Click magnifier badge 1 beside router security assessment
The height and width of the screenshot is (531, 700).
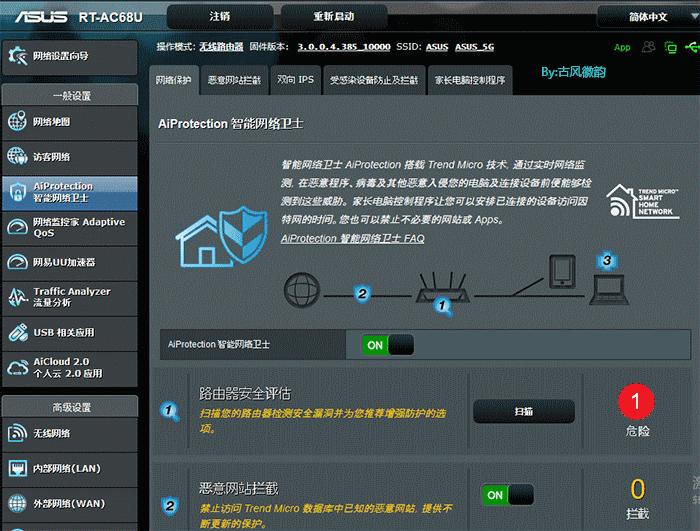click(x=170, y=411)
